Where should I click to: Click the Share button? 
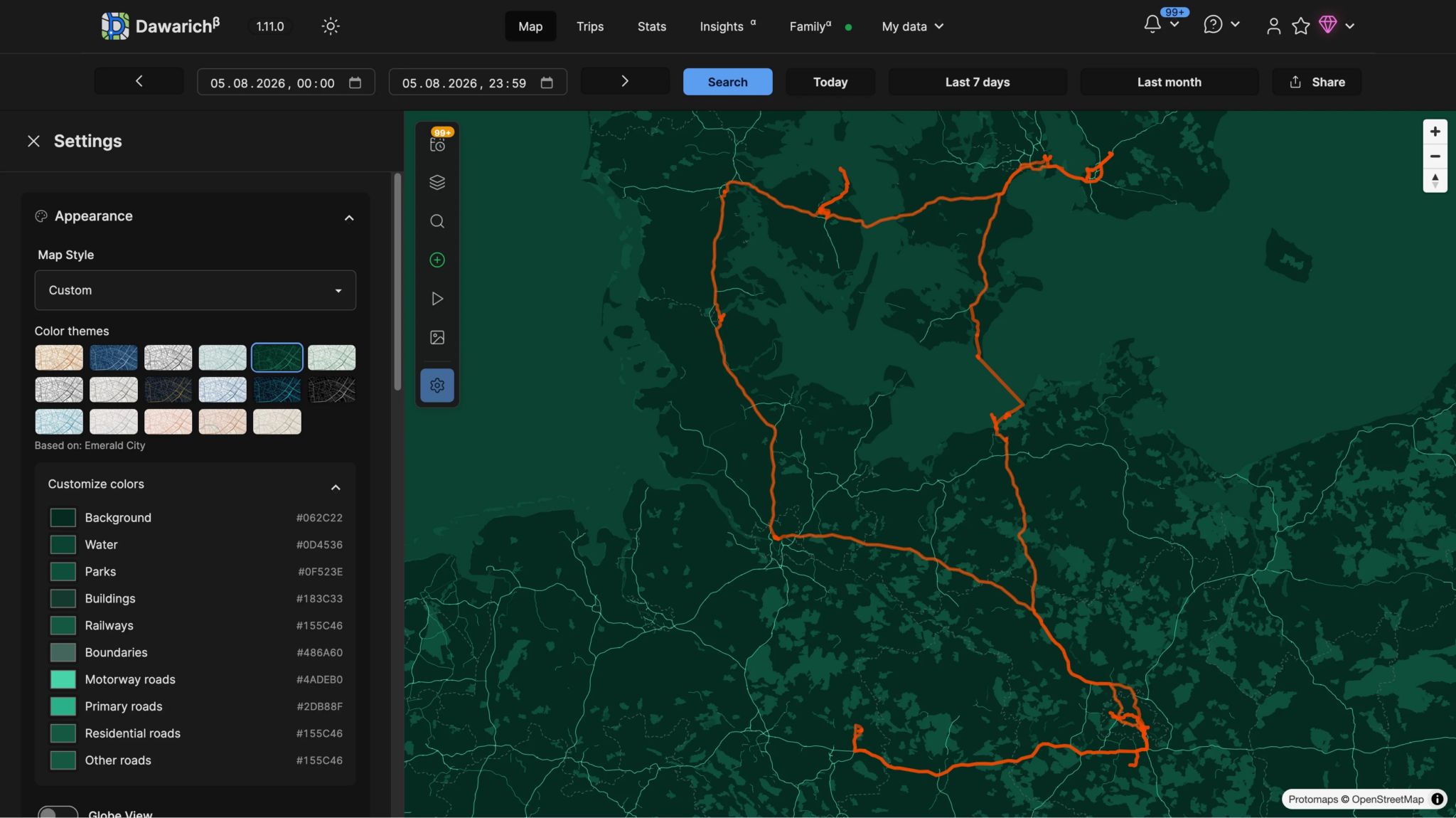[x=1317, y=82]
